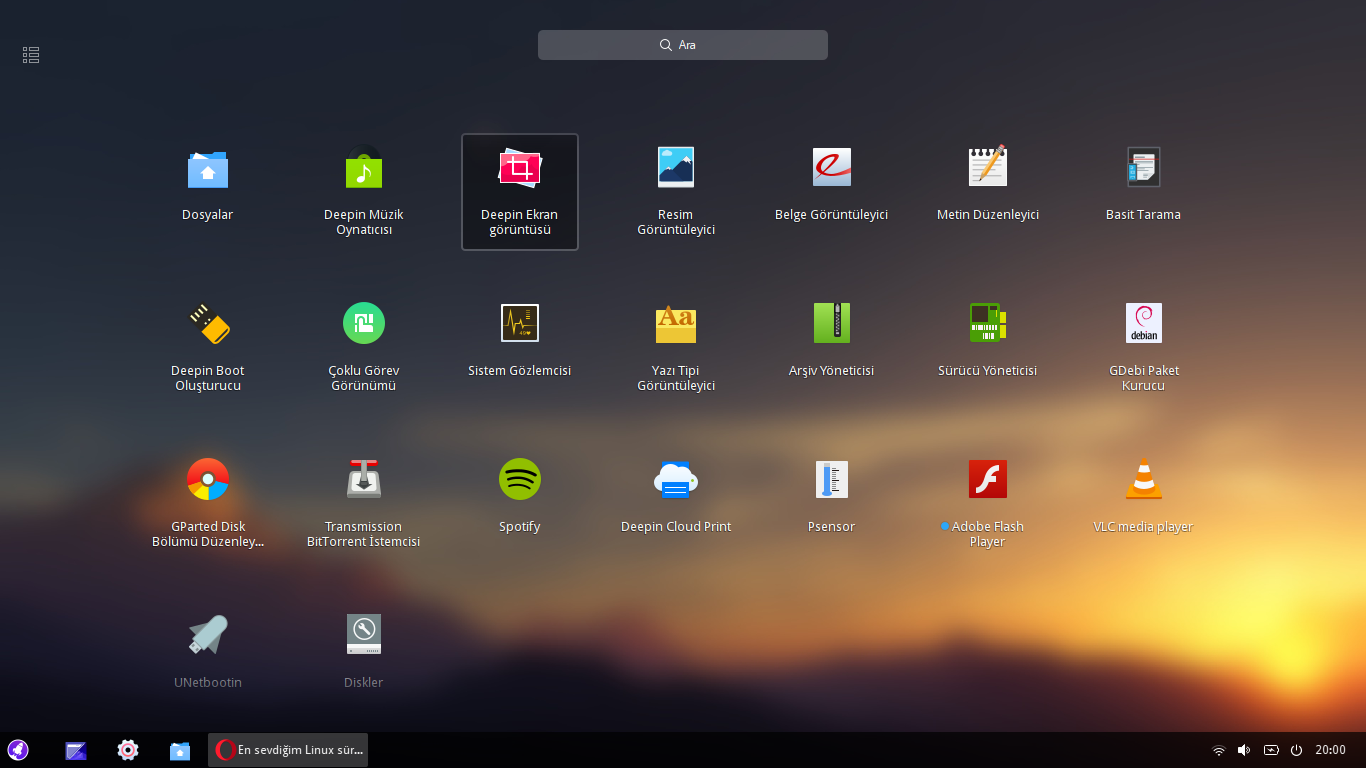Click the volume speaker tray icon

click(x=1244, y=750)
